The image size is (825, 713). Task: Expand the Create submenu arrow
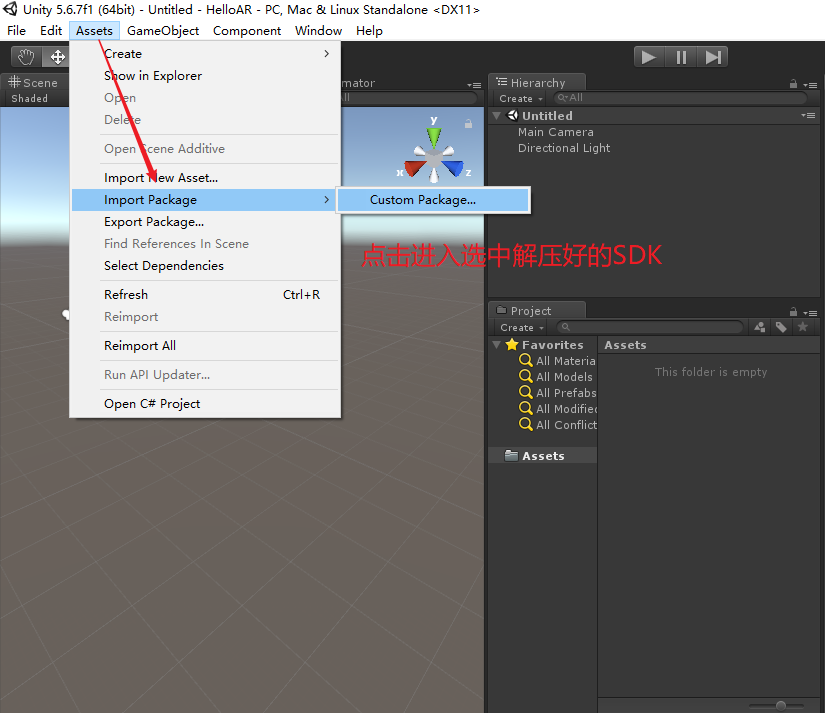tap(327, 54)
